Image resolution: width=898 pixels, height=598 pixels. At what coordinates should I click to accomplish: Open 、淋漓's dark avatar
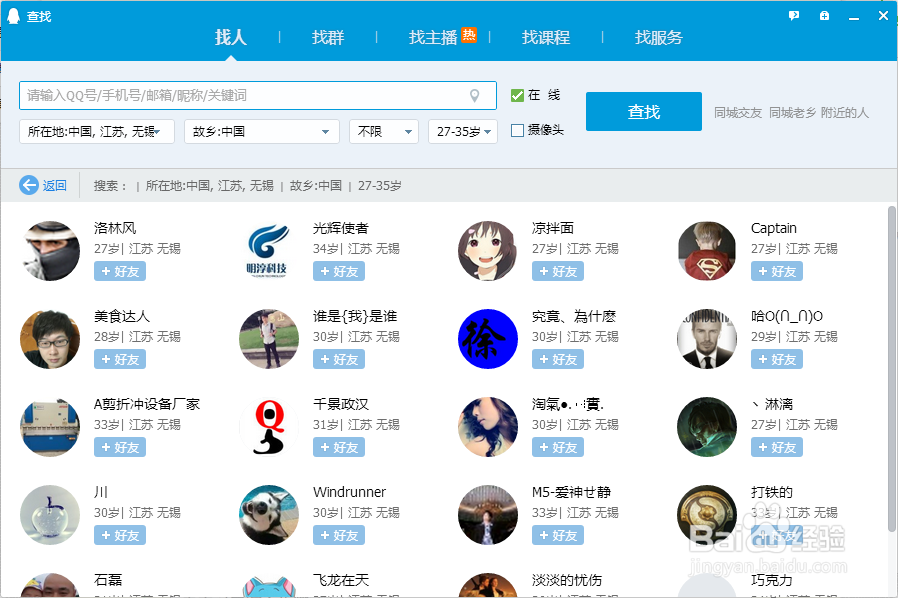point(707,427)
